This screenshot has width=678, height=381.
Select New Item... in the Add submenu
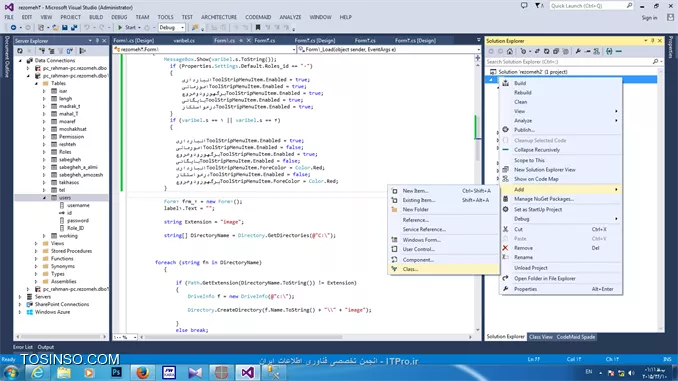click(443, 191)
